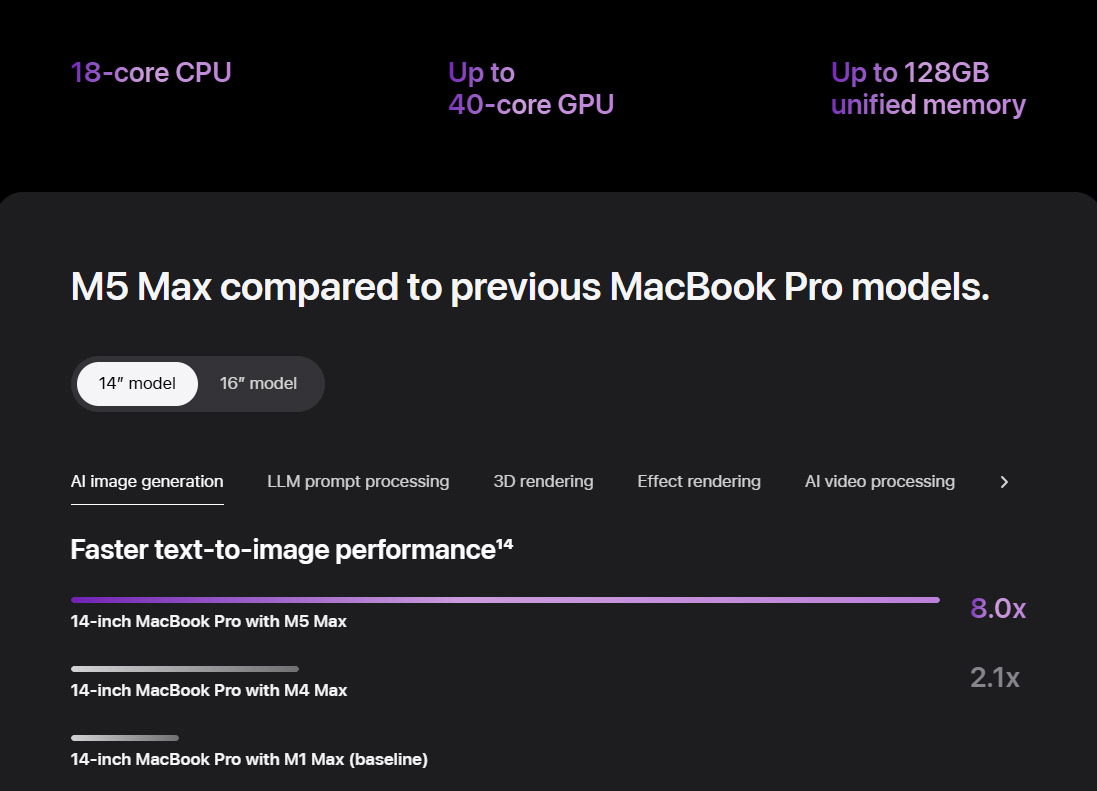
Task: Click the M5 Max comparison heading
Action: click(529, 287)
